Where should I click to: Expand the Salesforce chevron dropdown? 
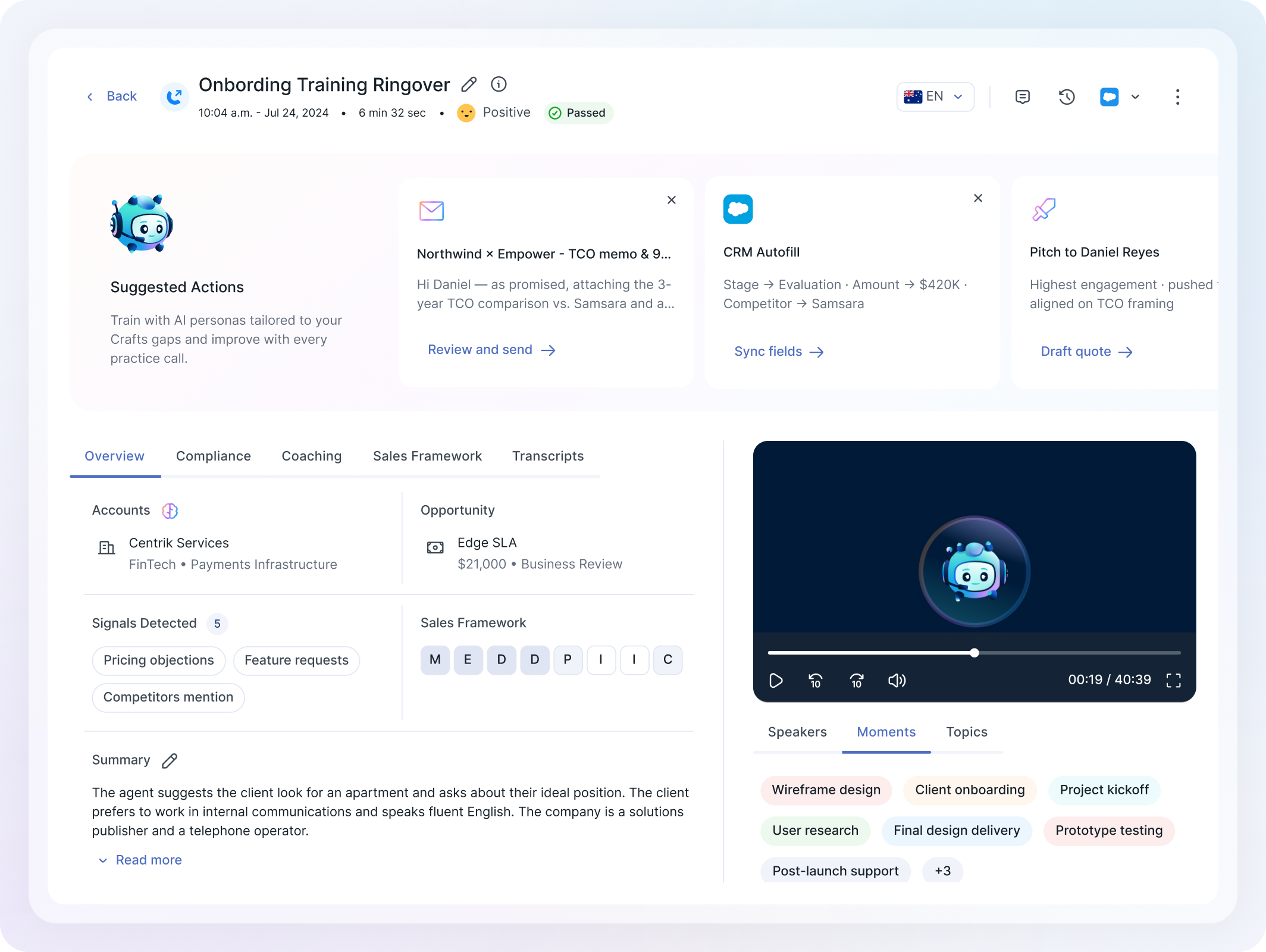tap(1135, 97)
